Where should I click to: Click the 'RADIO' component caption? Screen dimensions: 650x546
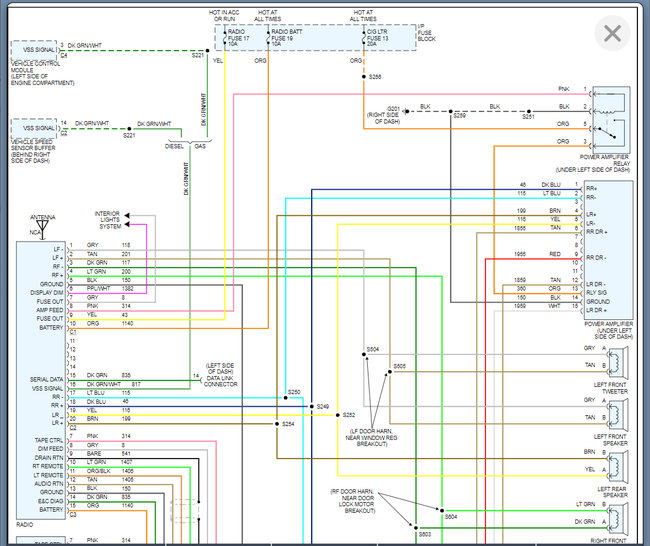pyautogui.click(x=25, y=524)
